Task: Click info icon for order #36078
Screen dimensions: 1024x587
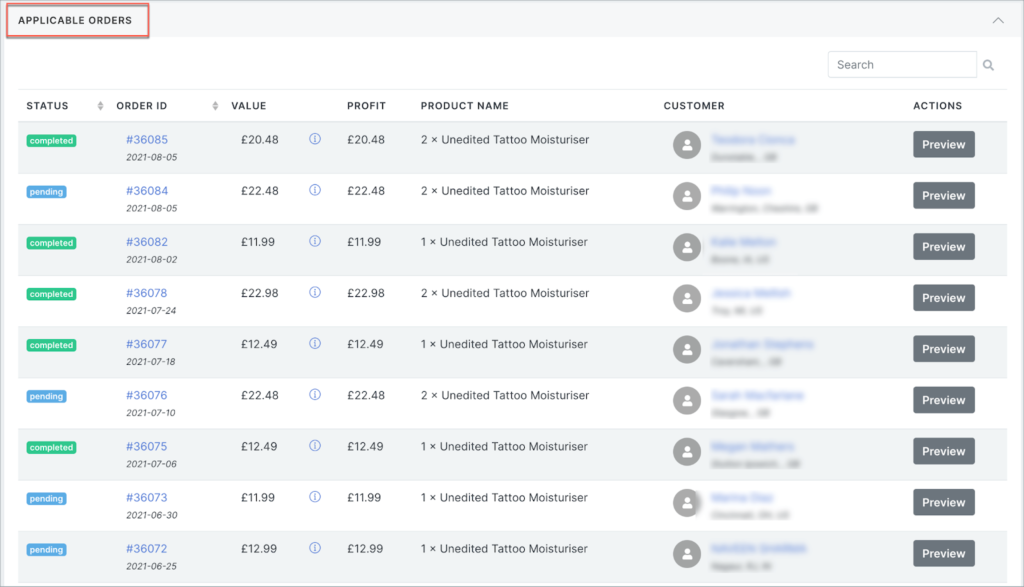Action: [x=315, y=293]
